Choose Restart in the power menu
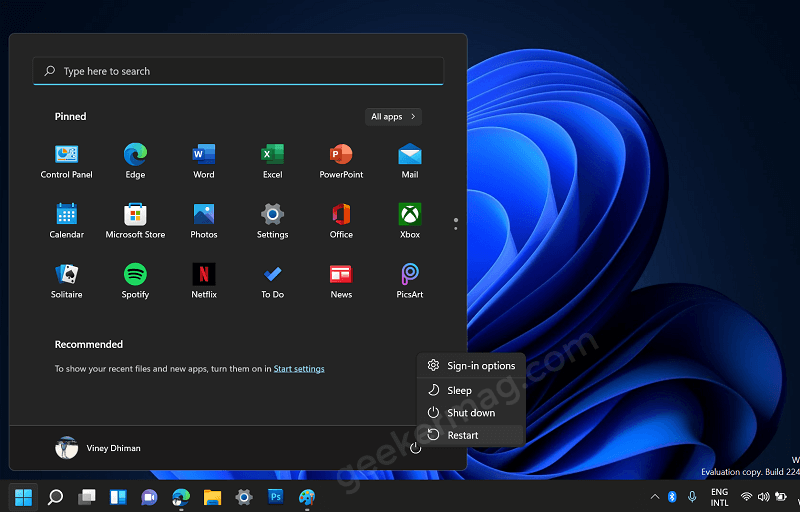 click(x=471, y=435)
